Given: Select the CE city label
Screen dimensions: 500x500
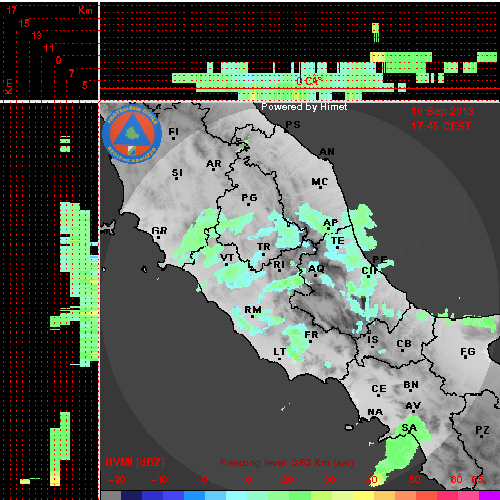Looking at the screenshot, I should click(x=379, y=389).
